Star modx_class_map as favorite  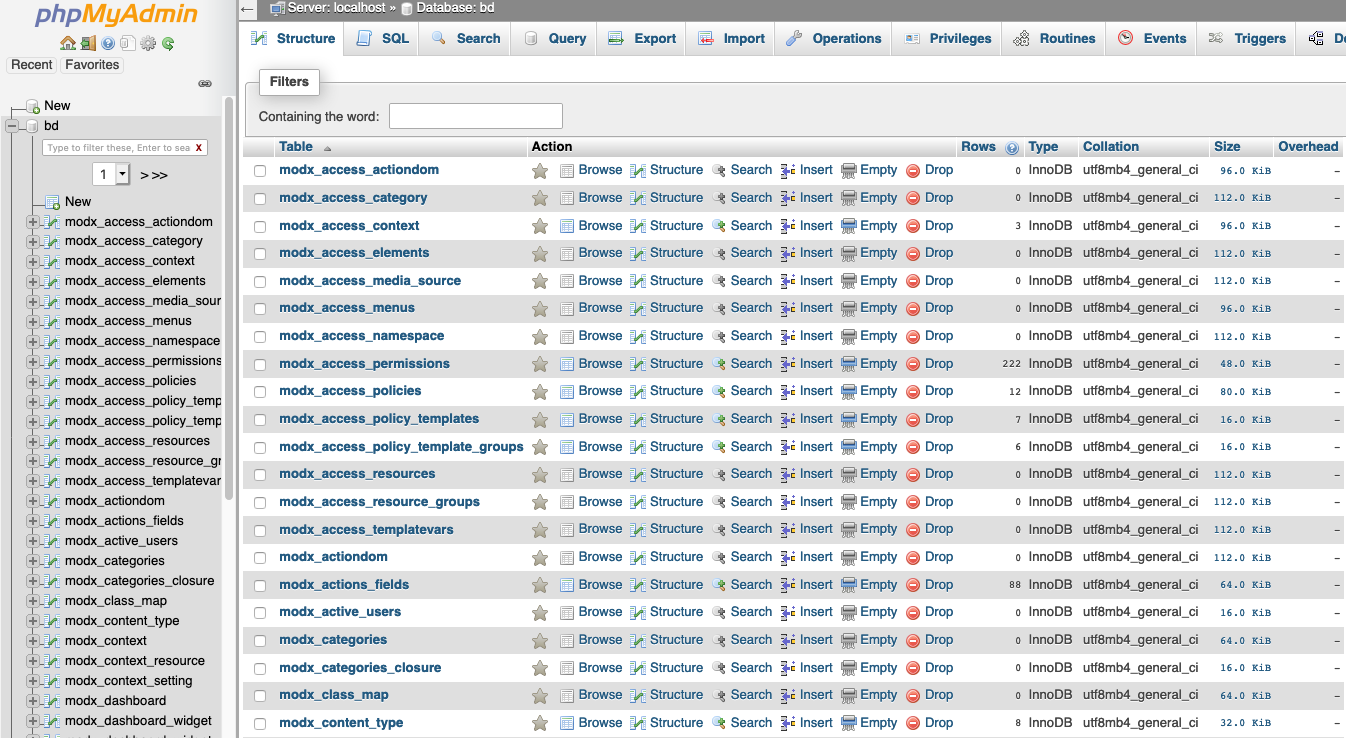540,695
